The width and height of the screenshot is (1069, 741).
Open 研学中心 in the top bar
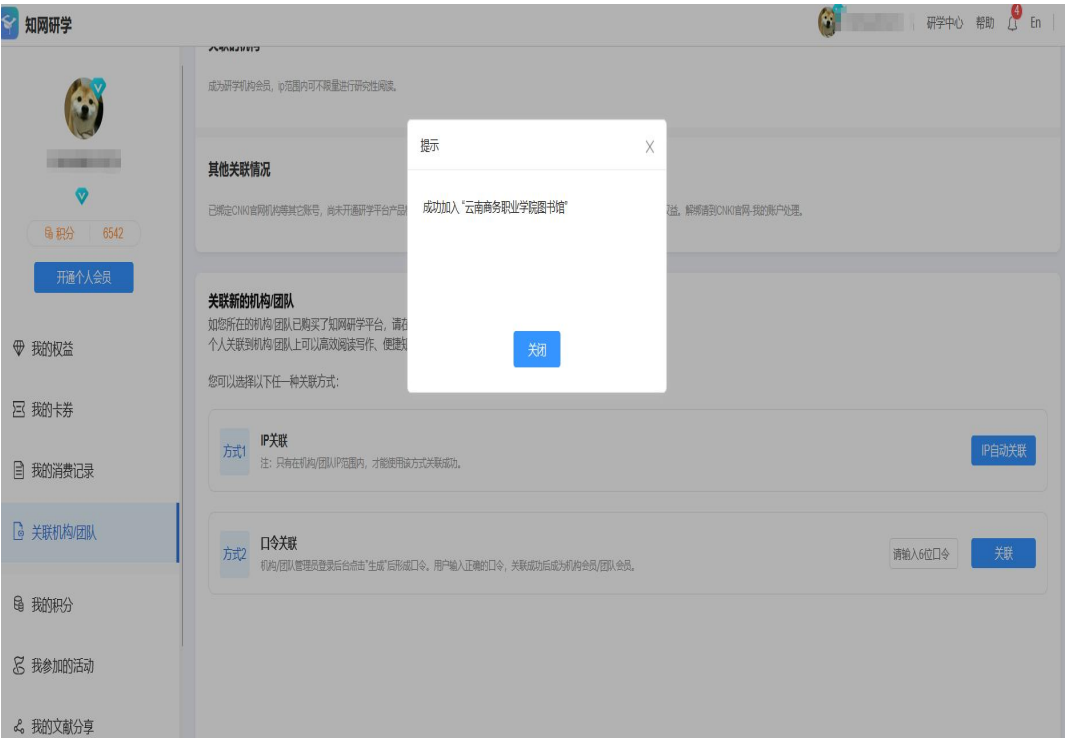pos(945,24)
